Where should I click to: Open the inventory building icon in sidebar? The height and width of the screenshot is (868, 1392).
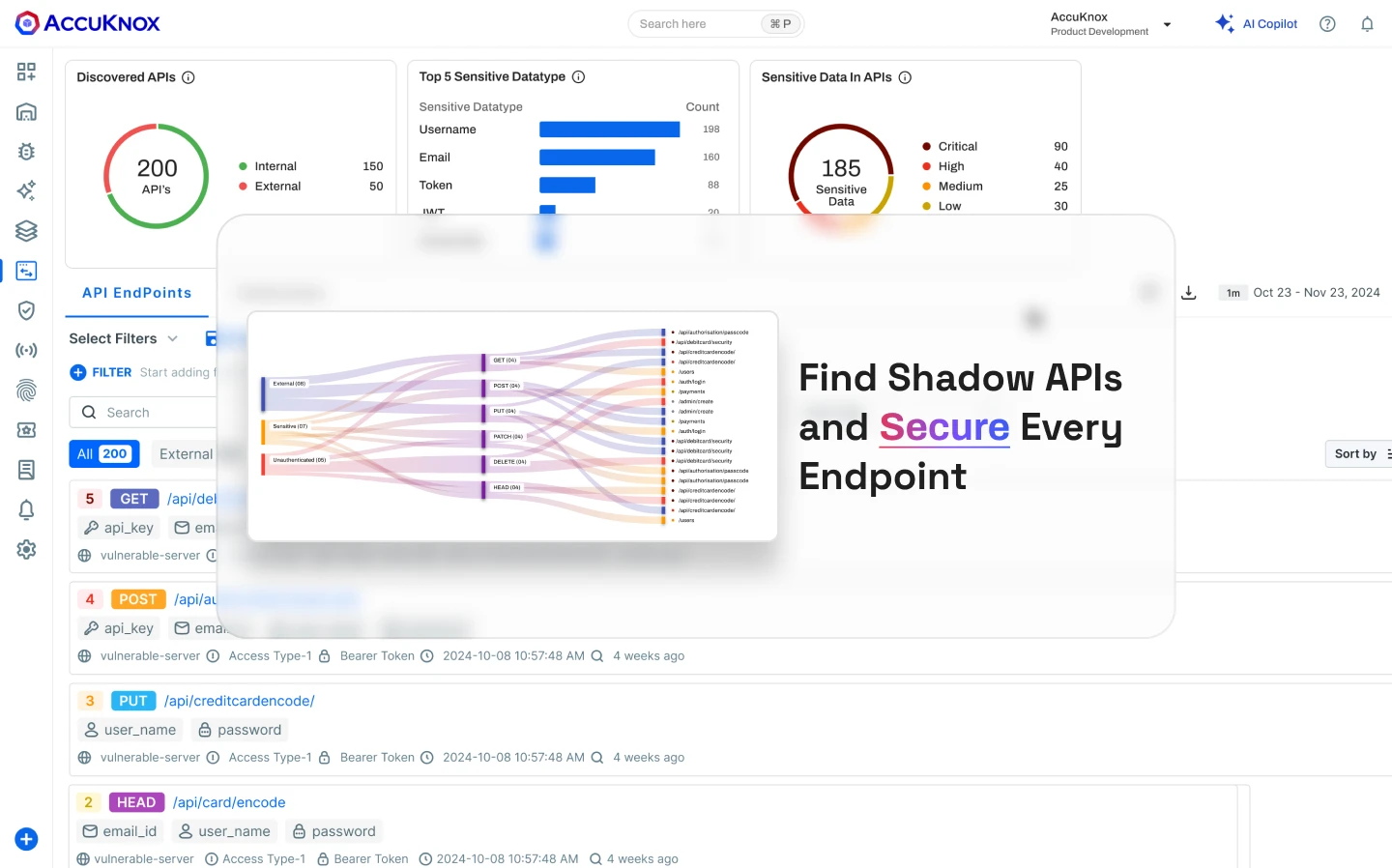point(26,111)
